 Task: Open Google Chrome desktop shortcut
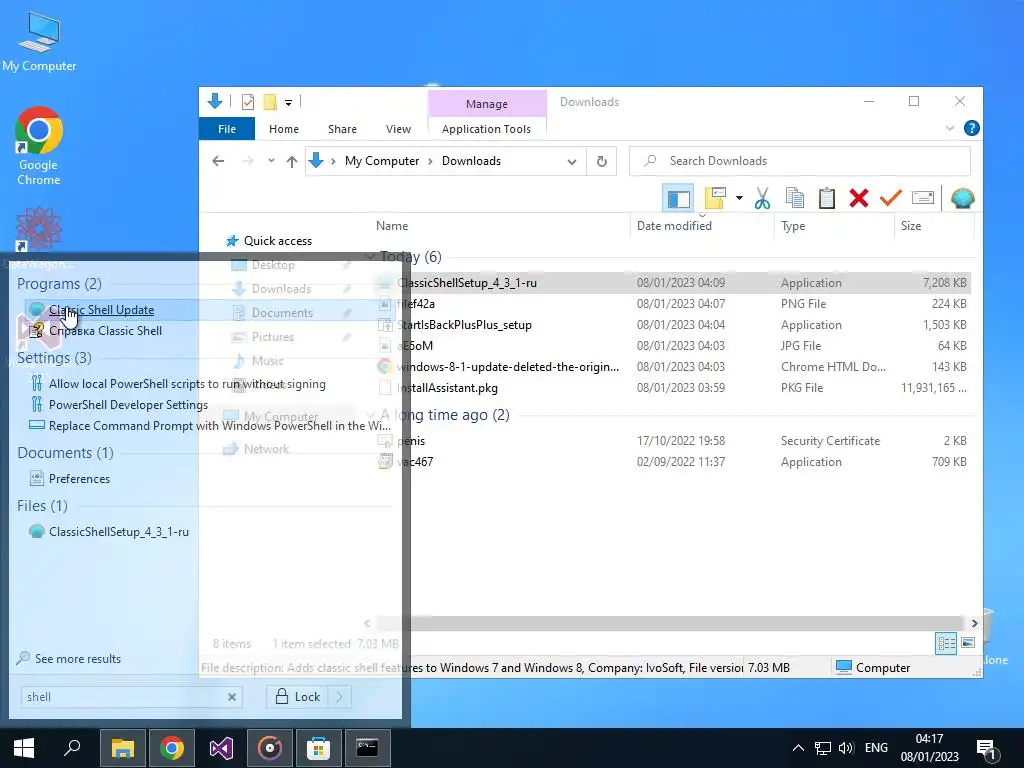point(39,146)
